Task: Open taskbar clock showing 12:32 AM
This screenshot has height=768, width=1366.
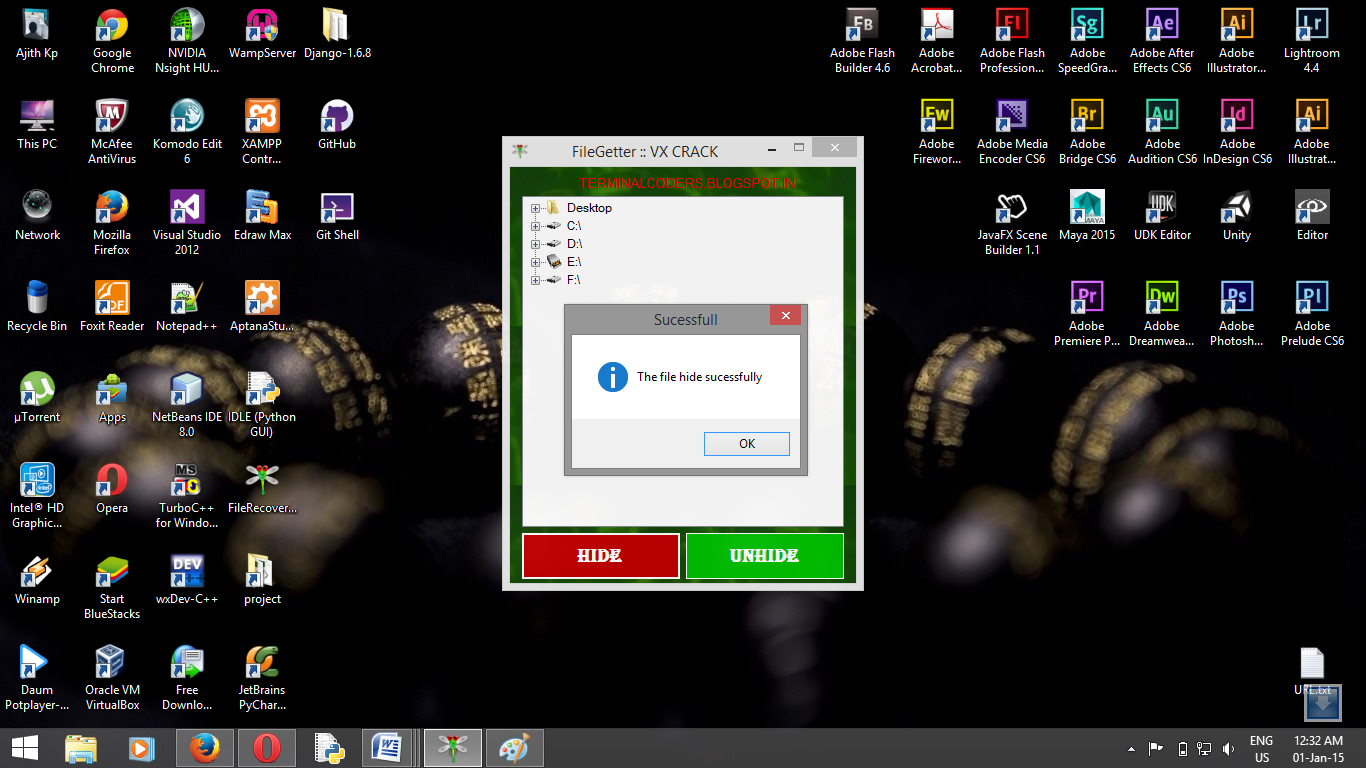Action: (1319, 749)
